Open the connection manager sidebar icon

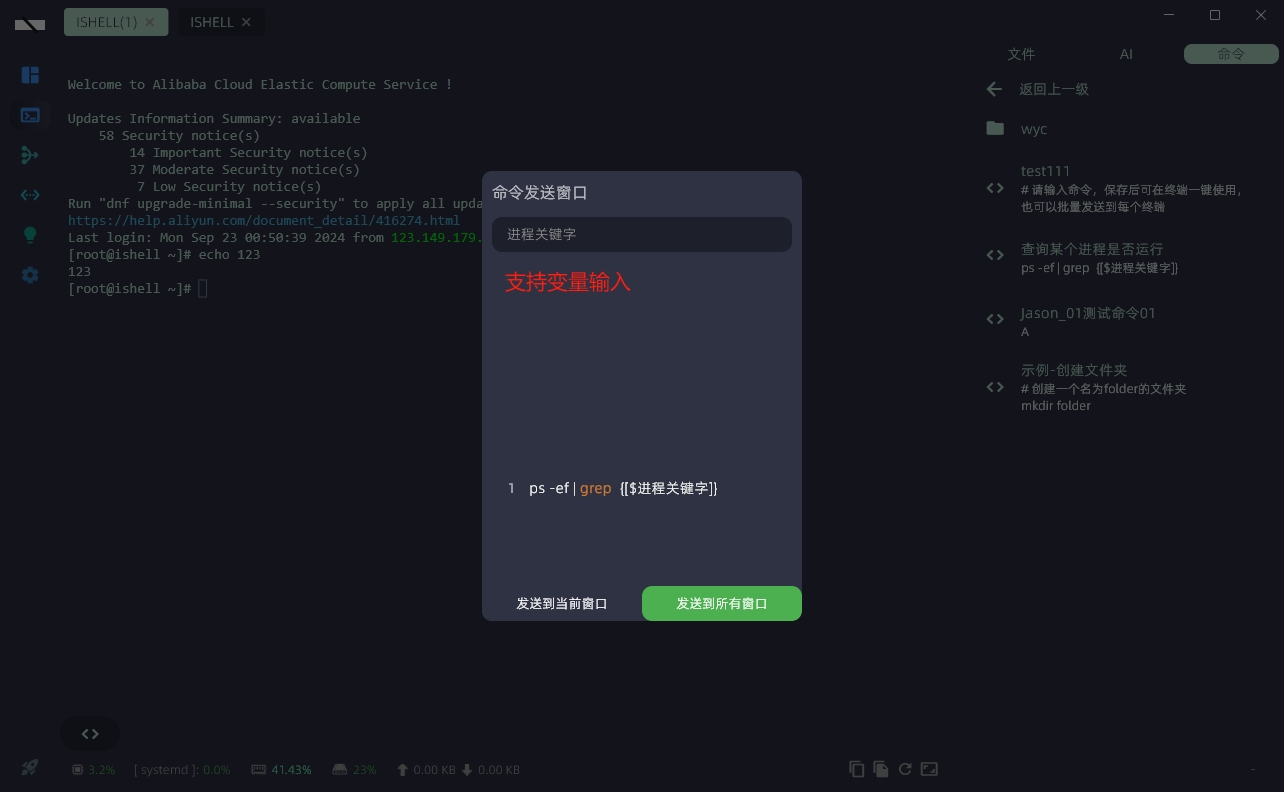coord(30,155)
